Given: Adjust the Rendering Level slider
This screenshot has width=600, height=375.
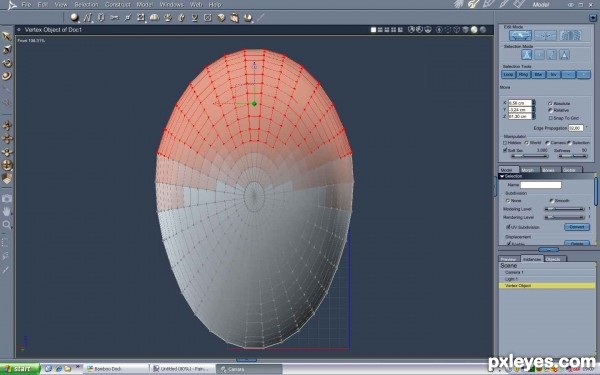Looking at the screenshot, I should 564,217.
